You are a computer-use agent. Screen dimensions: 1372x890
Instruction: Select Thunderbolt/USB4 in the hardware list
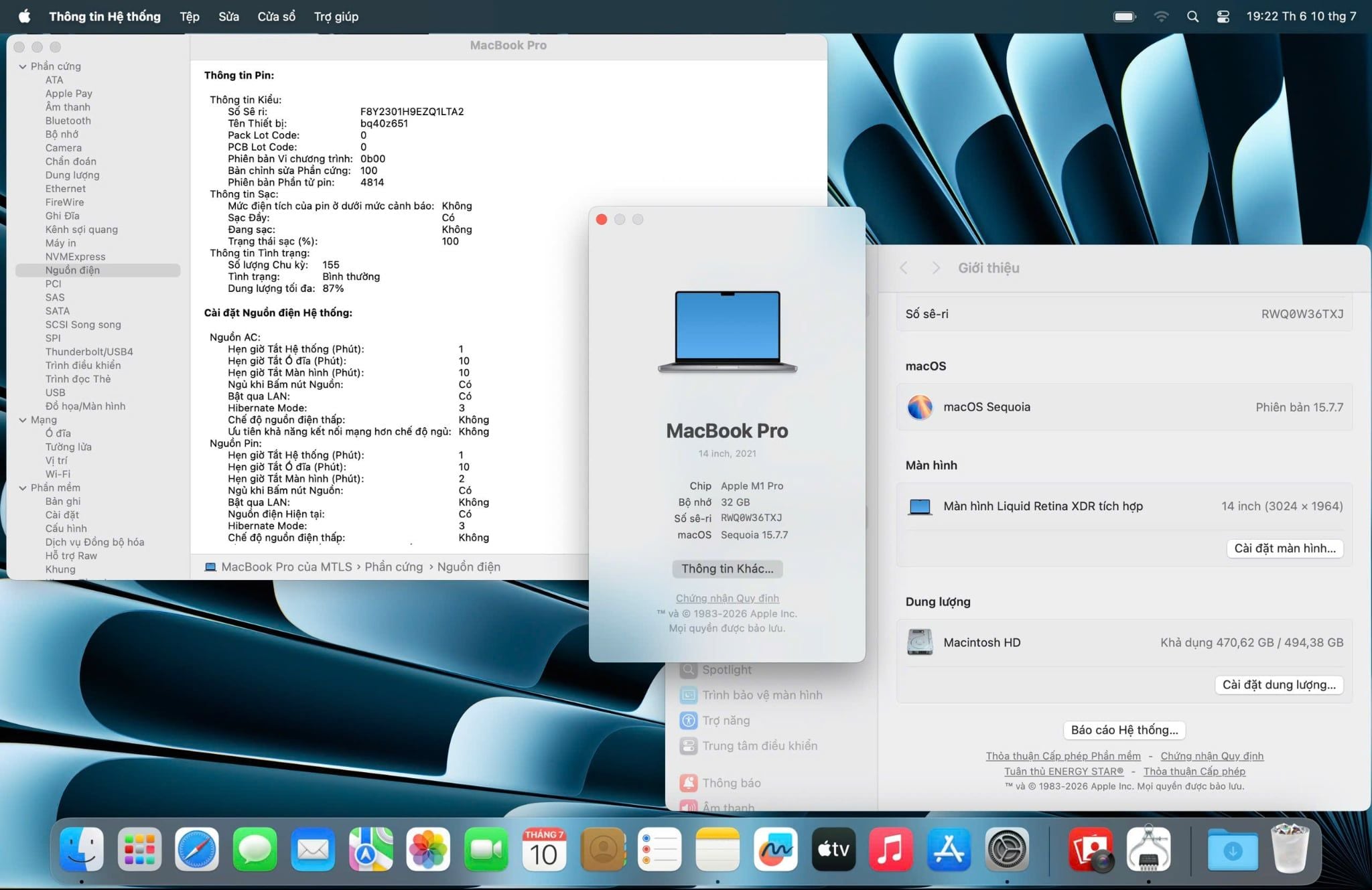pyautogui.click(x=89, y=352)
